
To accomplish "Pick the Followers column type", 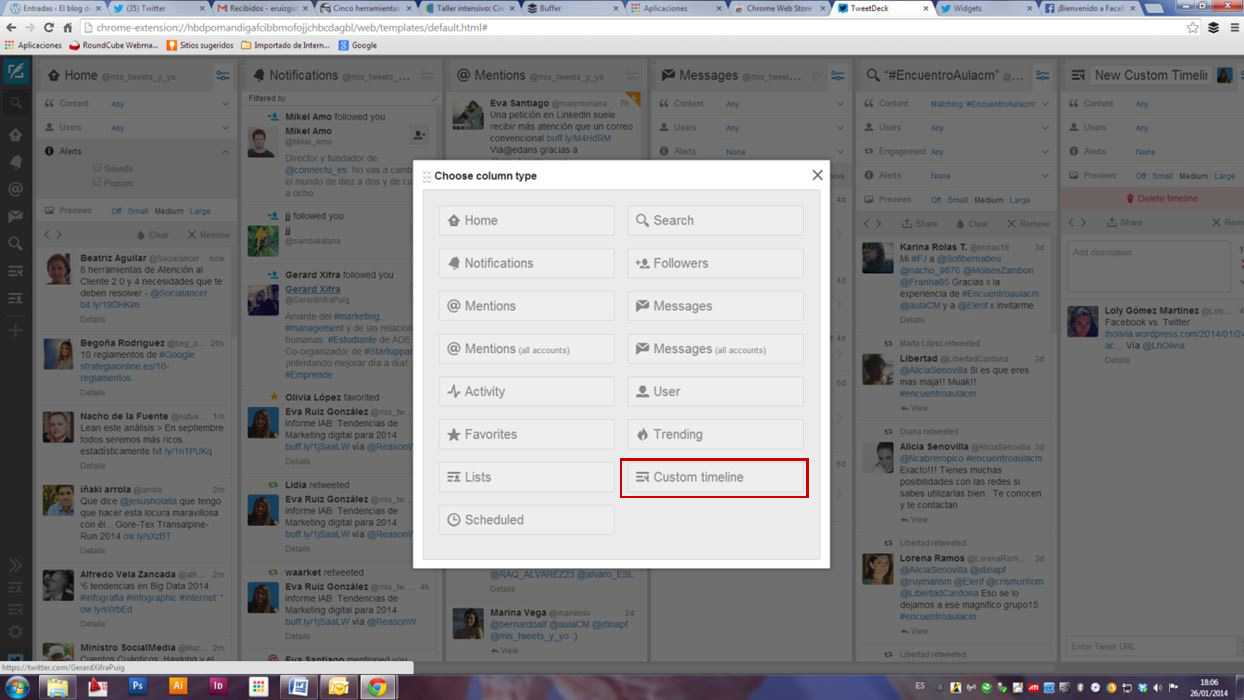I will coord(714,264).
